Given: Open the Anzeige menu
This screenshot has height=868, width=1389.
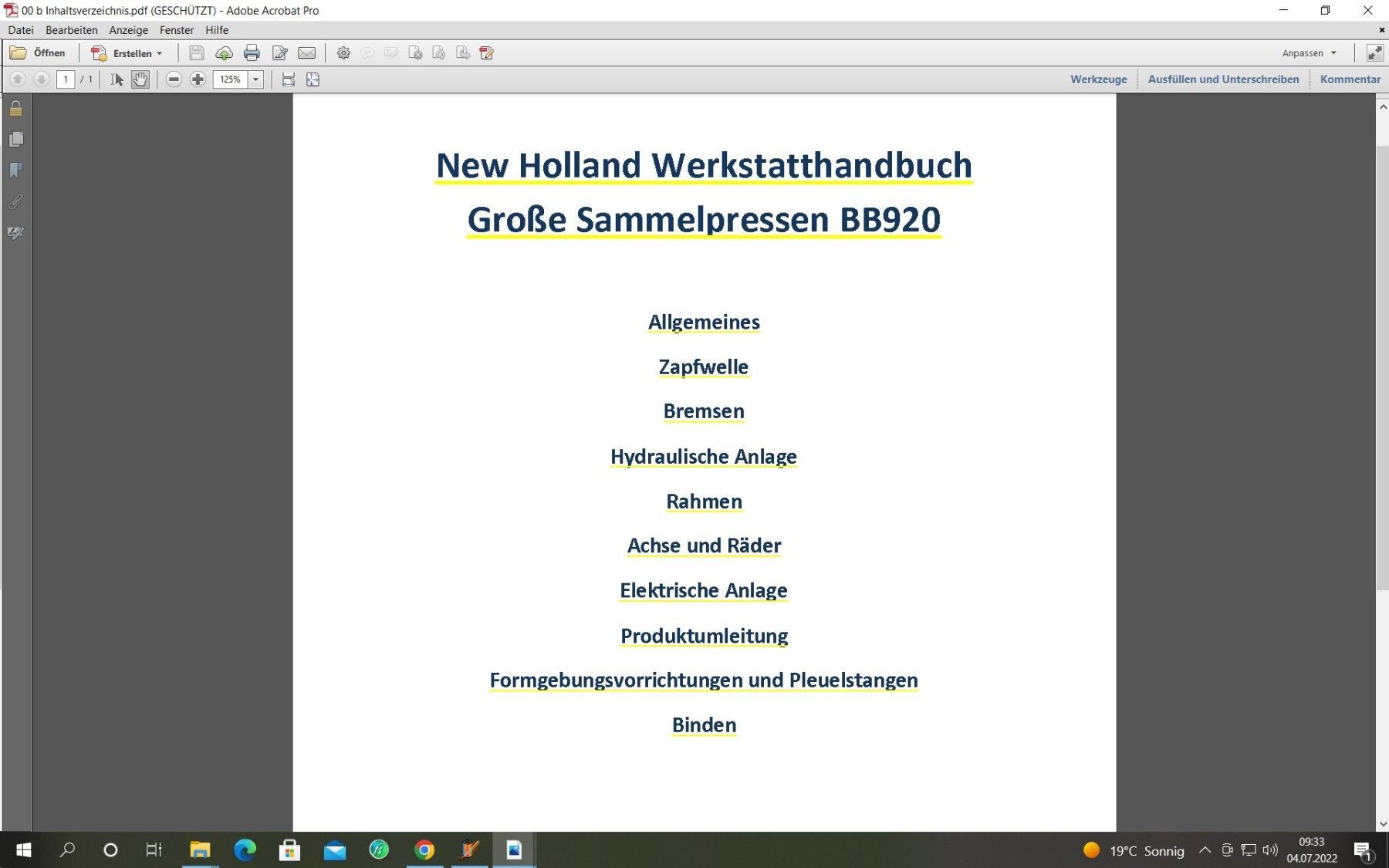Looking at the screenshot, I should [128, 30].
